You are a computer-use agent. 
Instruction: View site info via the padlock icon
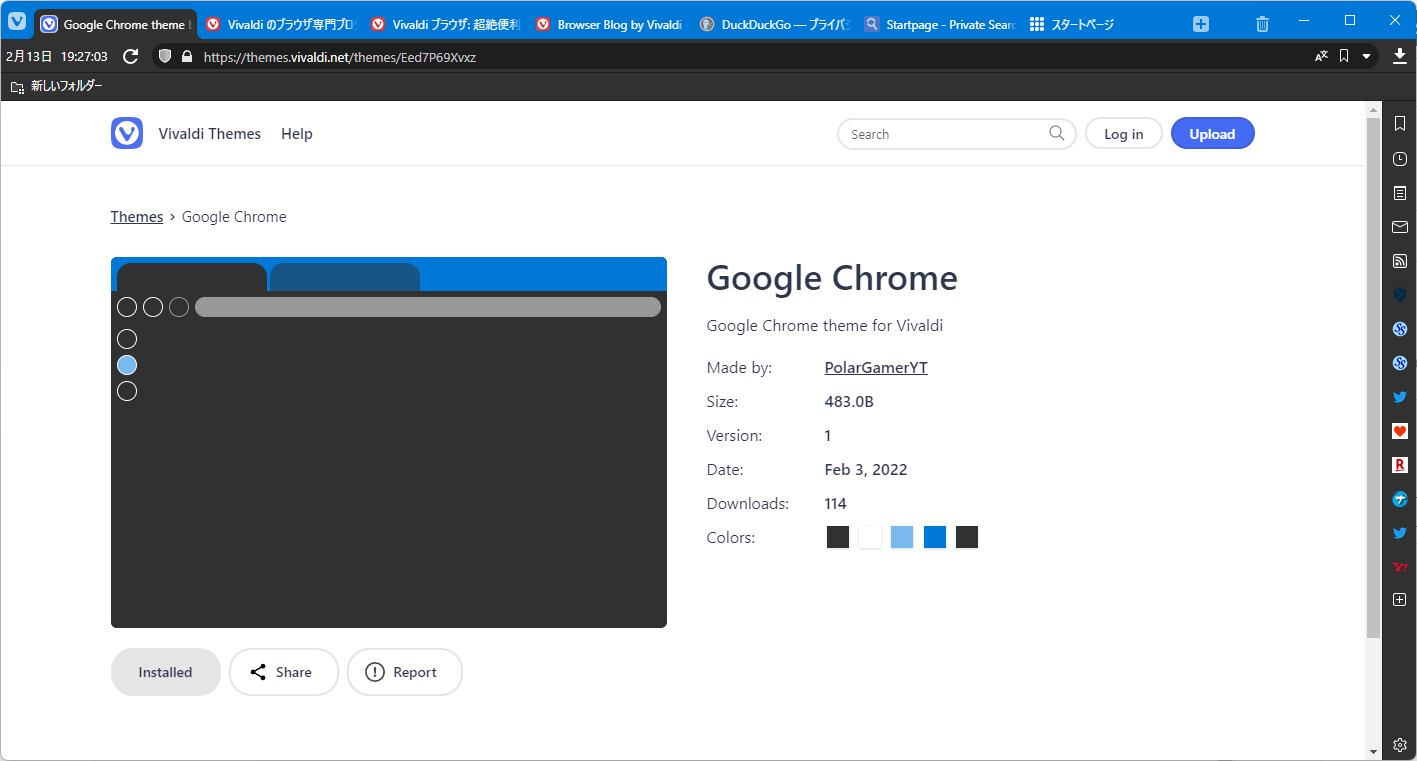click(x=186, y=57)
